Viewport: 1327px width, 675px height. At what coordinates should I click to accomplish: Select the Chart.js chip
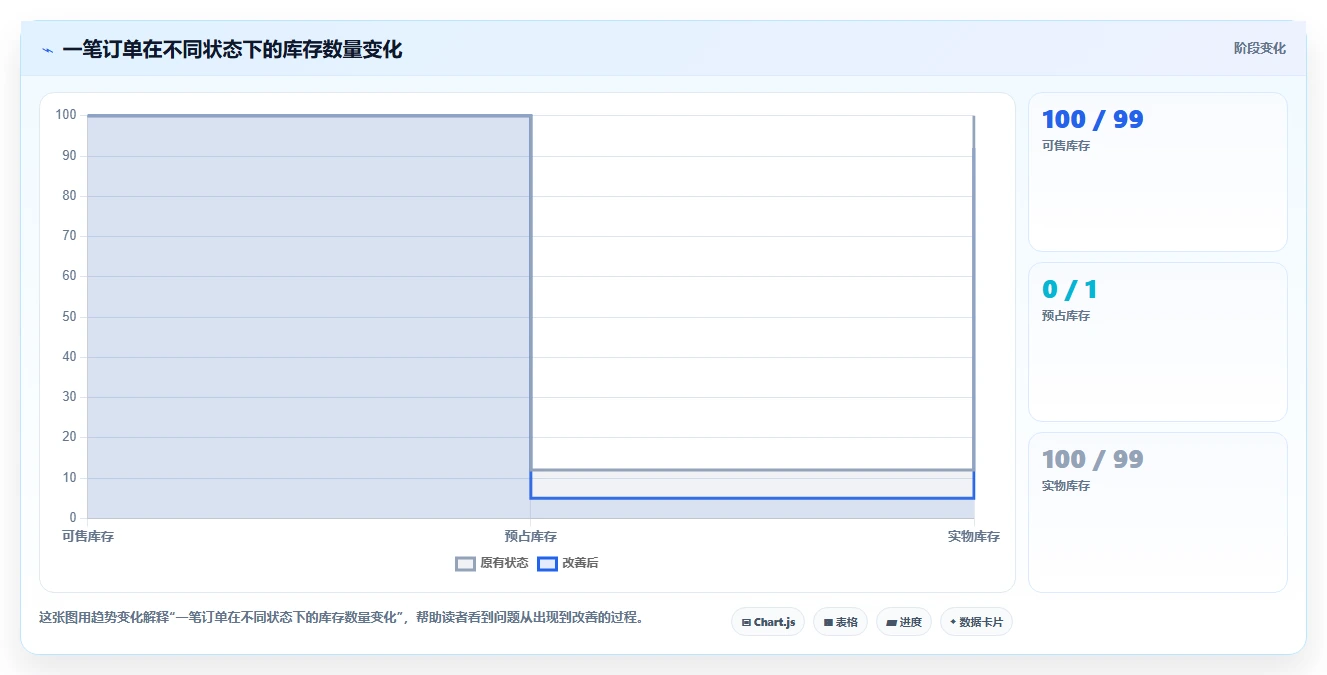[768, 622]
